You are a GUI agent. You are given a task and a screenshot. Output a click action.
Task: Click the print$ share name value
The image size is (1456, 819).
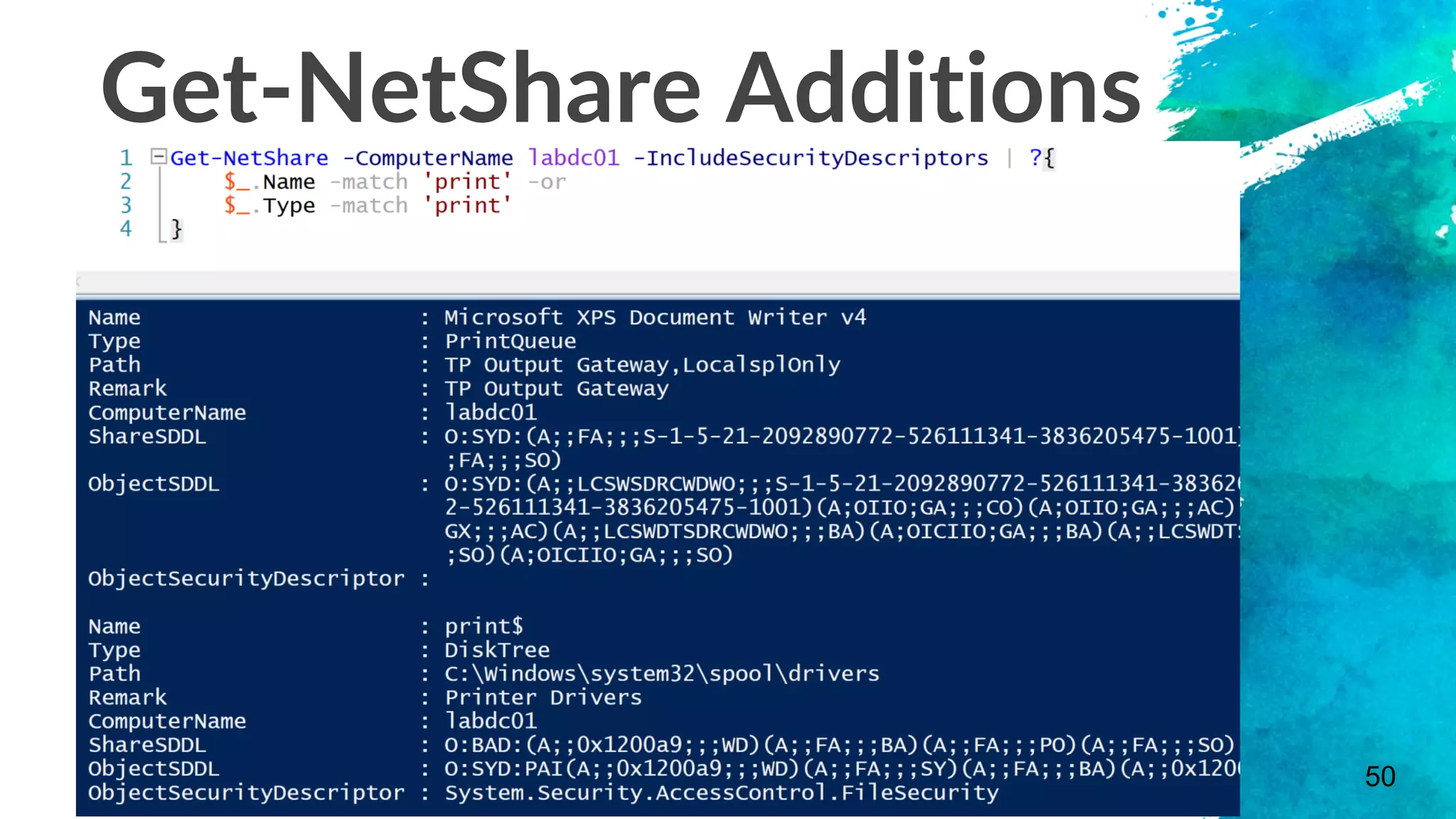pos(484,626)
